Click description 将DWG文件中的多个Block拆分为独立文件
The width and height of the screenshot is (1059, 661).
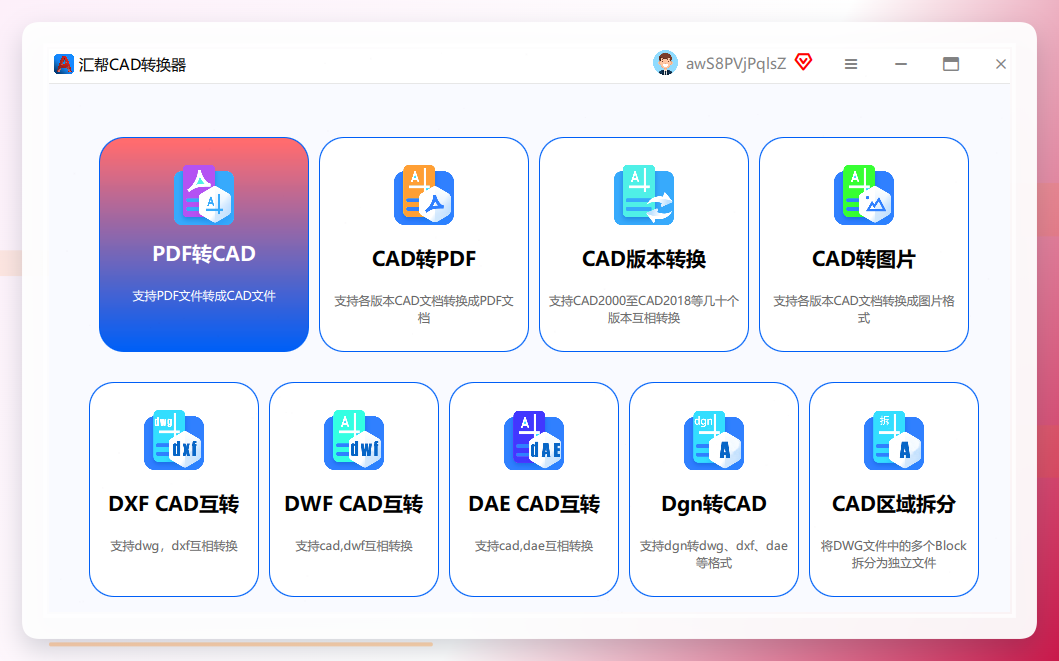point(894,554)
